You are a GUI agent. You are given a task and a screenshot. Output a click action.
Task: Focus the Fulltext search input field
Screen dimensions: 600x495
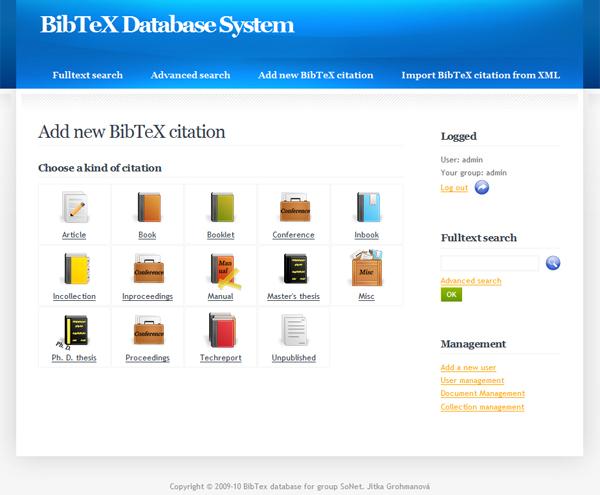coord(489,263)
